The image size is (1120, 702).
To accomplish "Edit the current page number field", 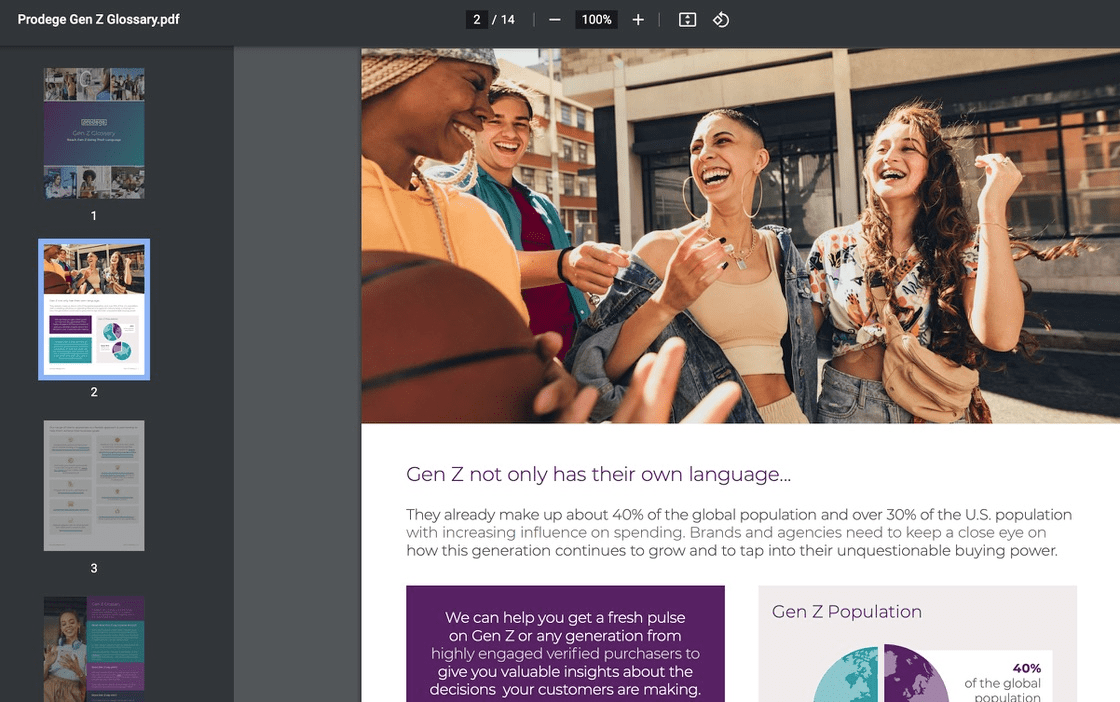I will pyautogui.click(x=476, y=20).
